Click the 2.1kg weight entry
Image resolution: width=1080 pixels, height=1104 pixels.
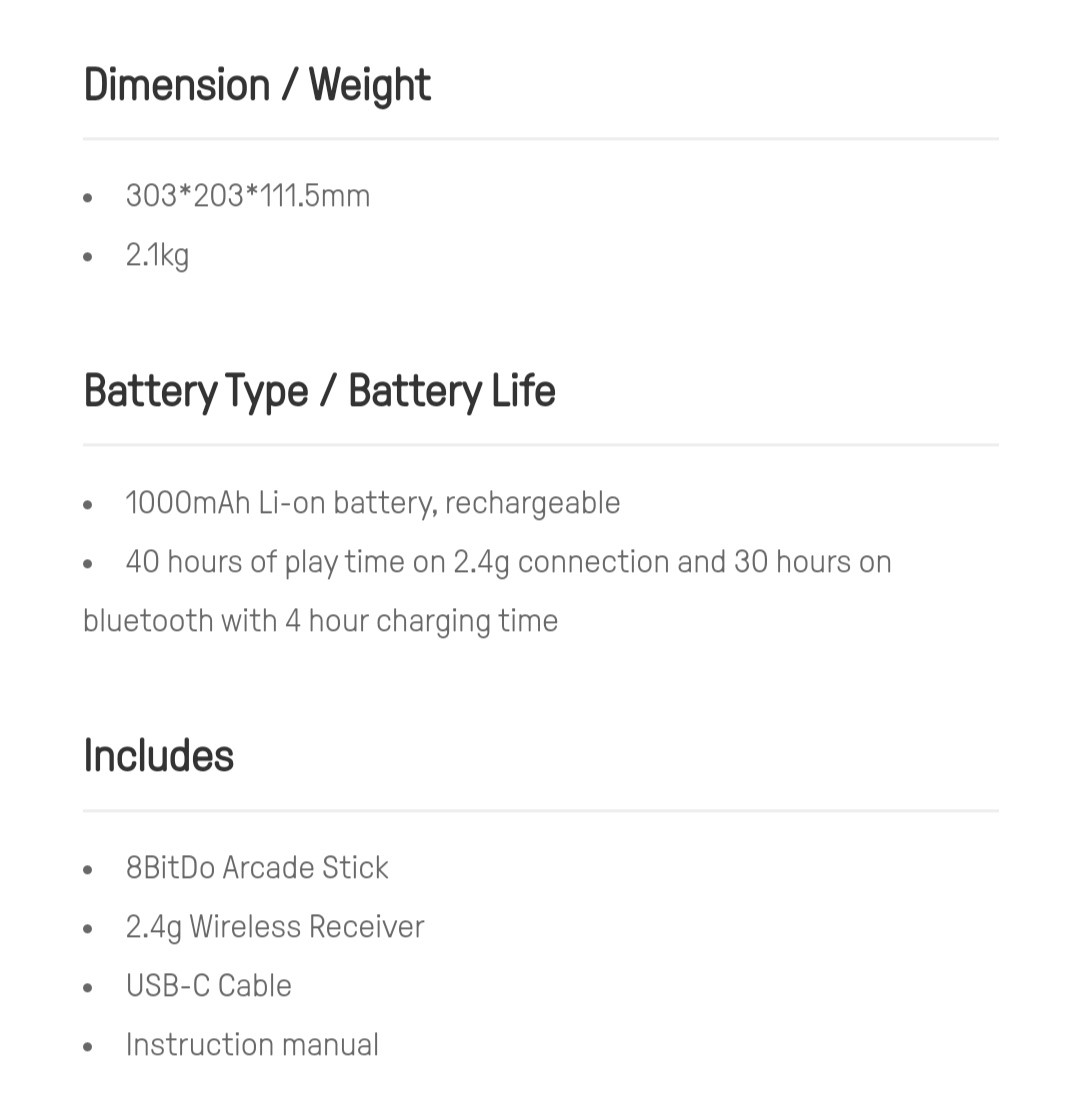157,256
